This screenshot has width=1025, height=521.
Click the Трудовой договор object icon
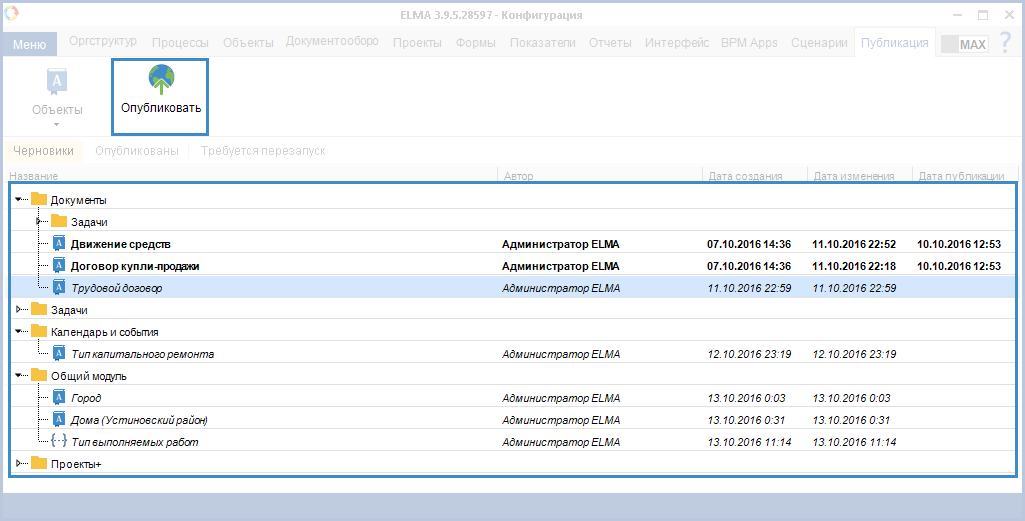59,287
